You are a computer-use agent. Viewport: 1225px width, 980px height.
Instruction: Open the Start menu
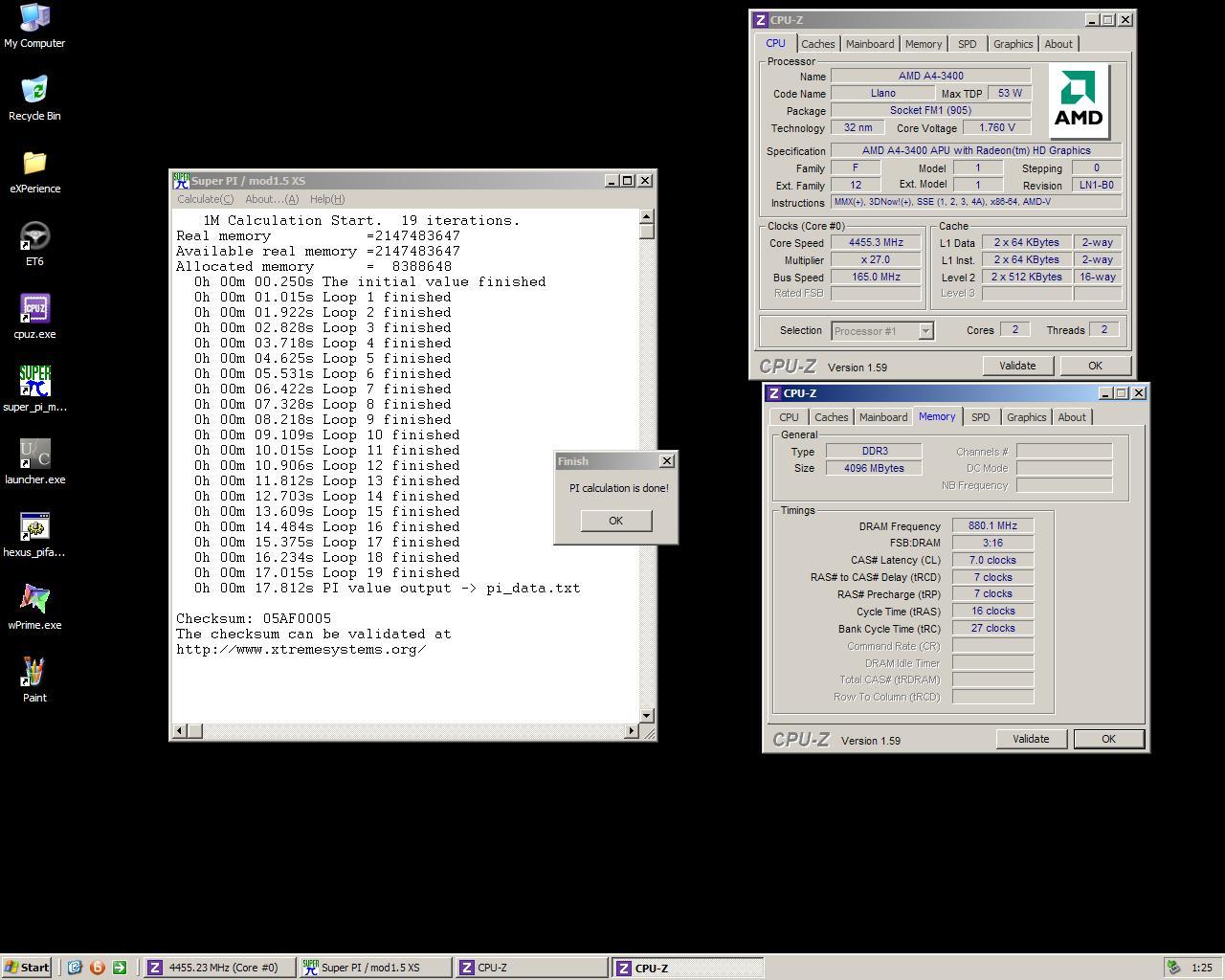point(27,968)
